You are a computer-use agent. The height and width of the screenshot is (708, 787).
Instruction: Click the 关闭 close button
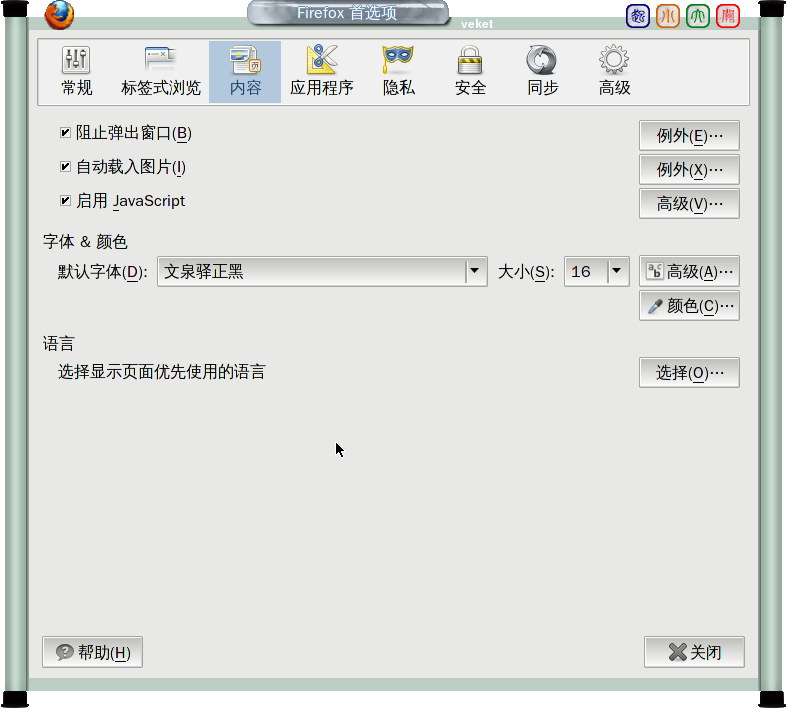694,652
